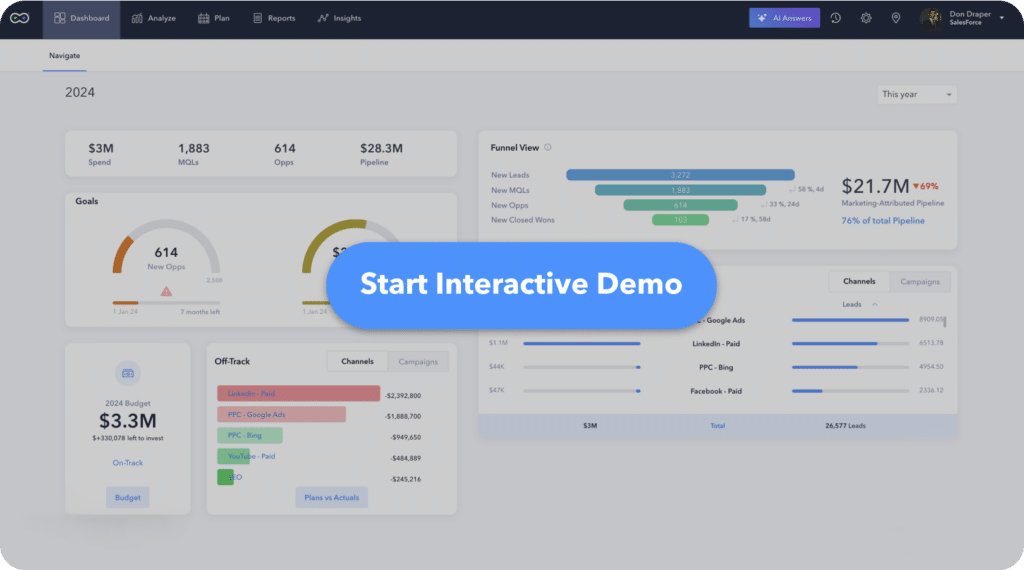
Task: Open settings via the gear icon
Action: pos(866,18)
